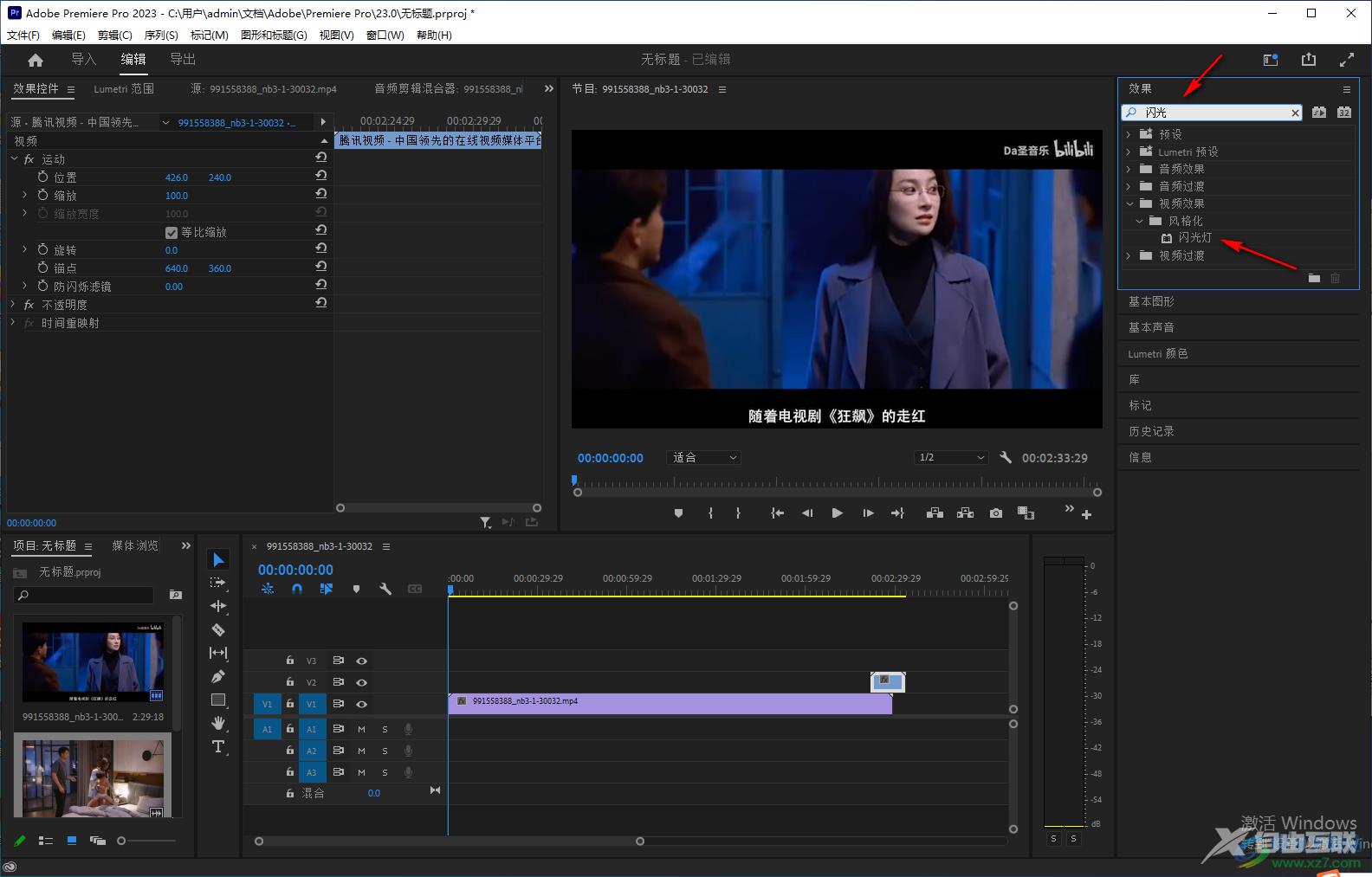Click the Lift button
The height and width of the screenshot is (877, 1372).
coord(935,513)
